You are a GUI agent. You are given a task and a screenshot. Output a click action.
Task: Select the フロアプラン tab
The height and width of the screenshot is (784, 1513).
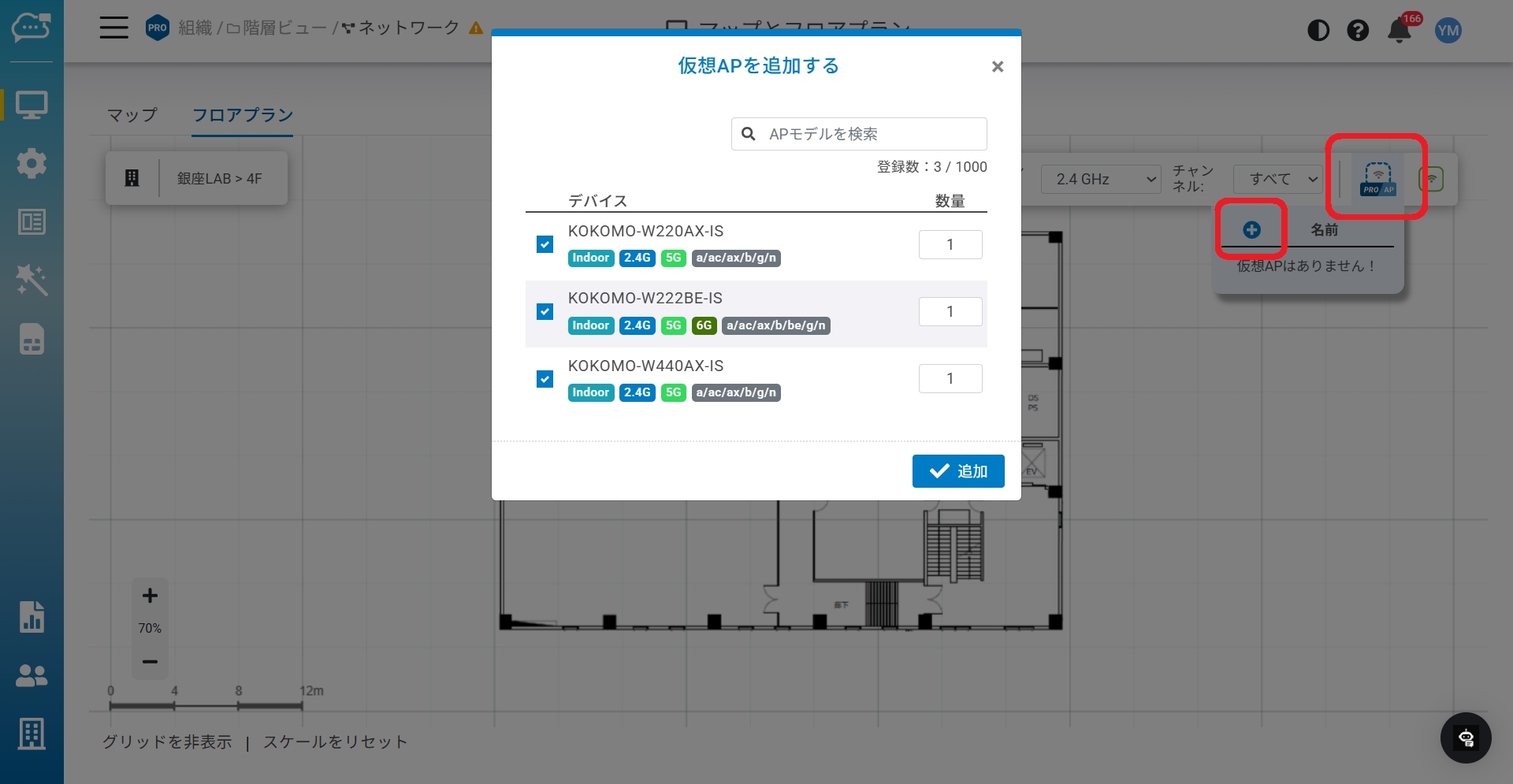click(x=243, y=115)
